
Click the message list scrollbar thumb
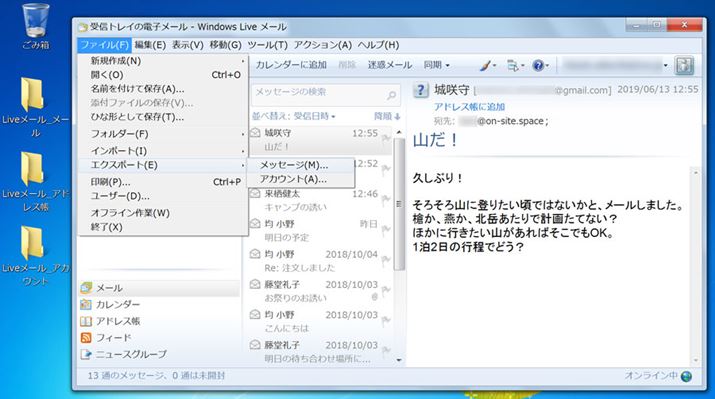pos(399,203)
